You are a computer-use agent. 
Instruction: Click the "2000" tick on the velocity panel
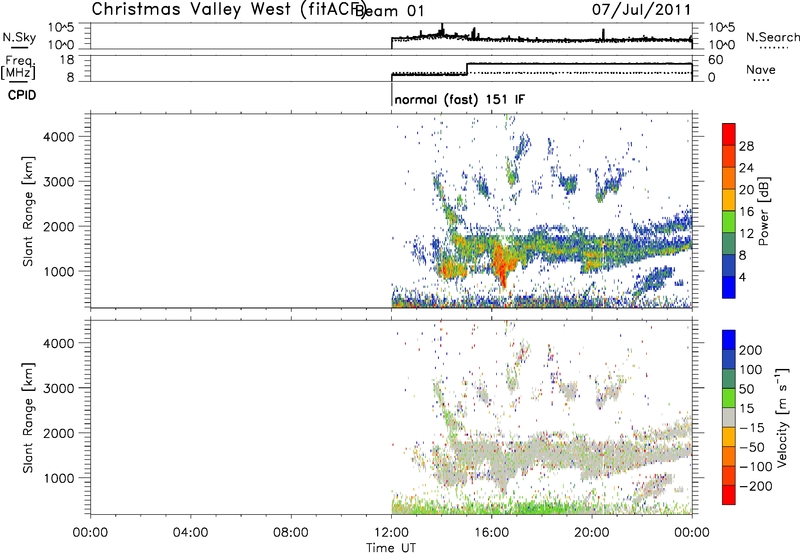59,433
